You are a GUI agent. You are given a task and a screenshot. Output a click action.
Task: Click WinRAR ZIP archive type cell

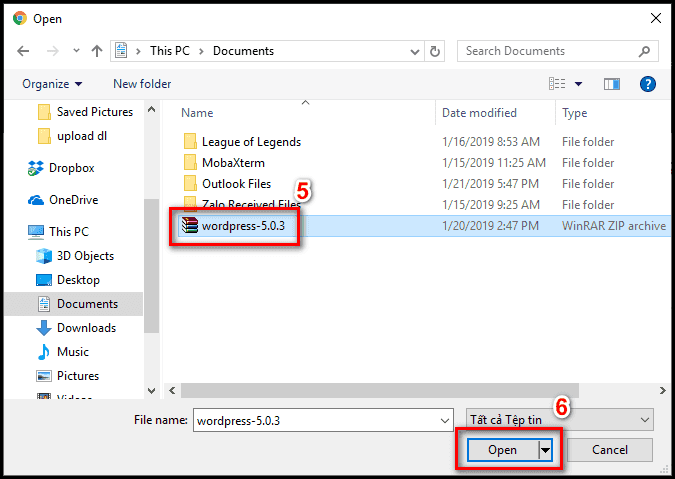tap(613, 226)
